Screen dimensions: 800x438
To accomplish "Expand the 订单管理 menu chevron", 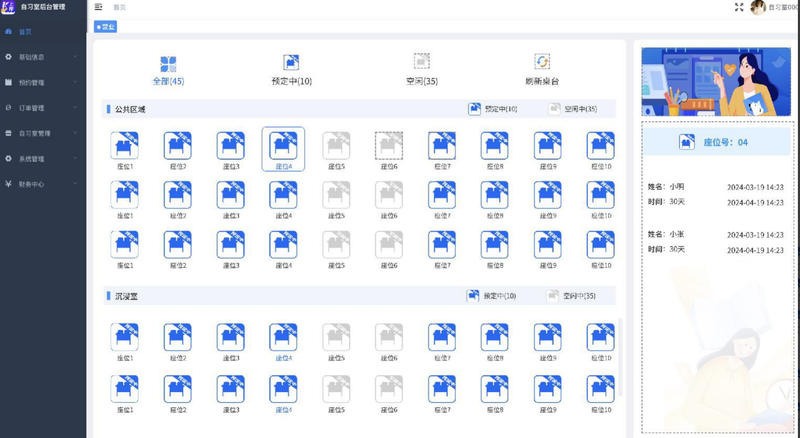I will tap(75, 107).
